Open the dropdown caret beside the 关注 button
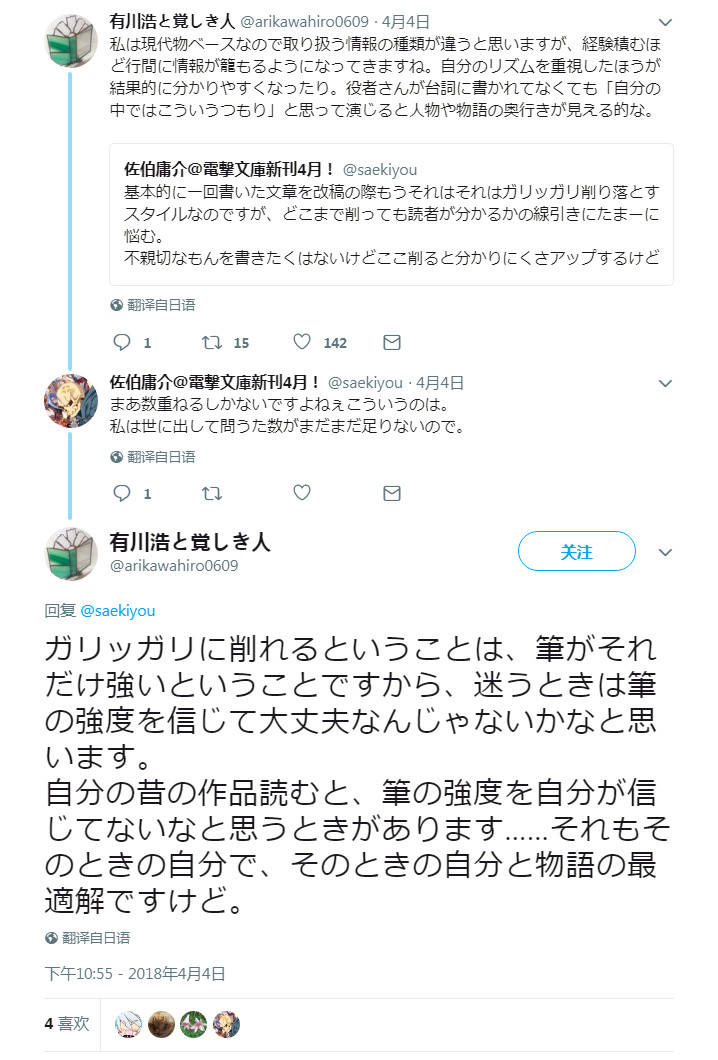 pos(664,550)
